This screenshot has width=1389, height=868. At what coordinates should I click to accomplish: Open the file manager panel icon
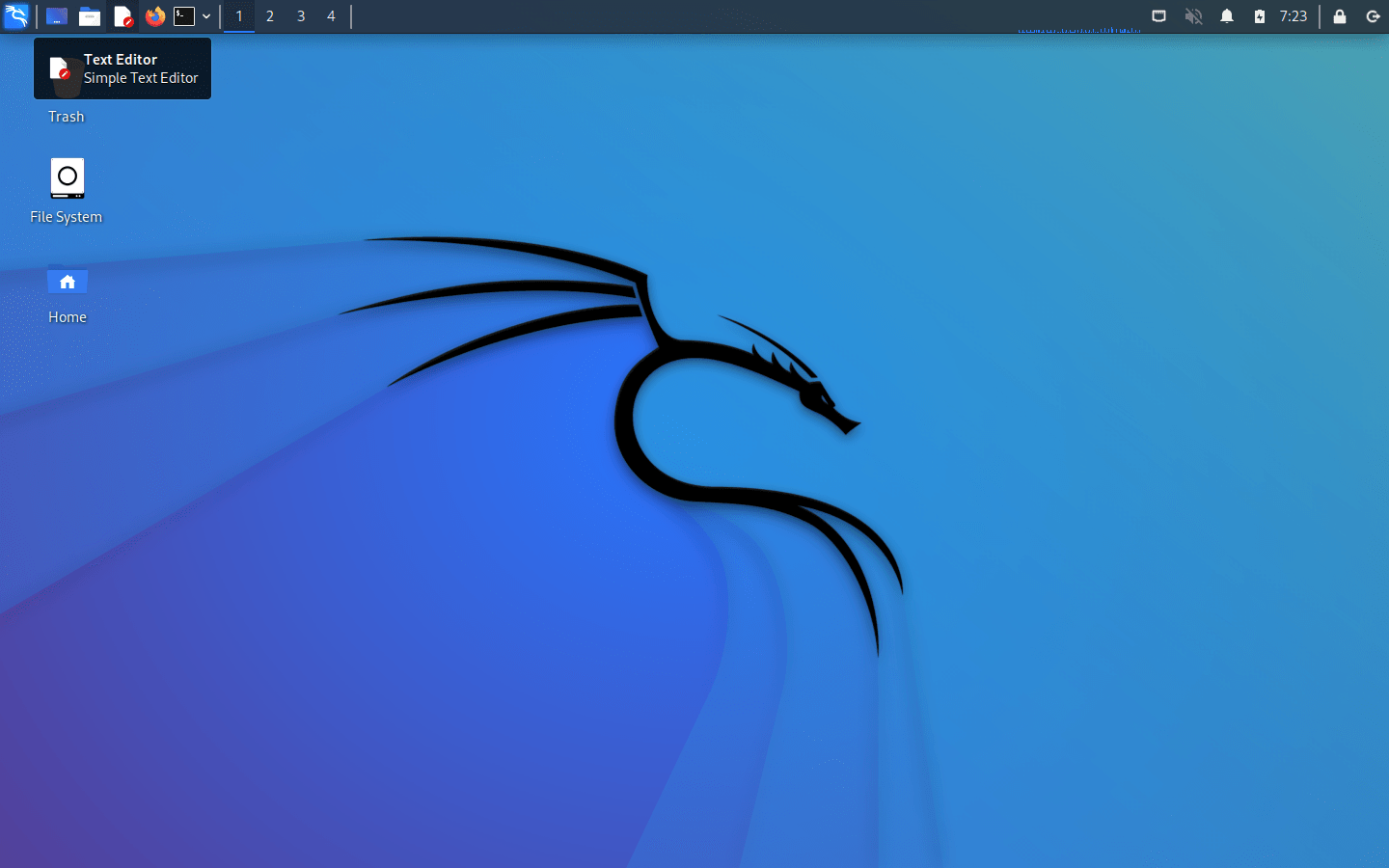[x=90, y=16]
